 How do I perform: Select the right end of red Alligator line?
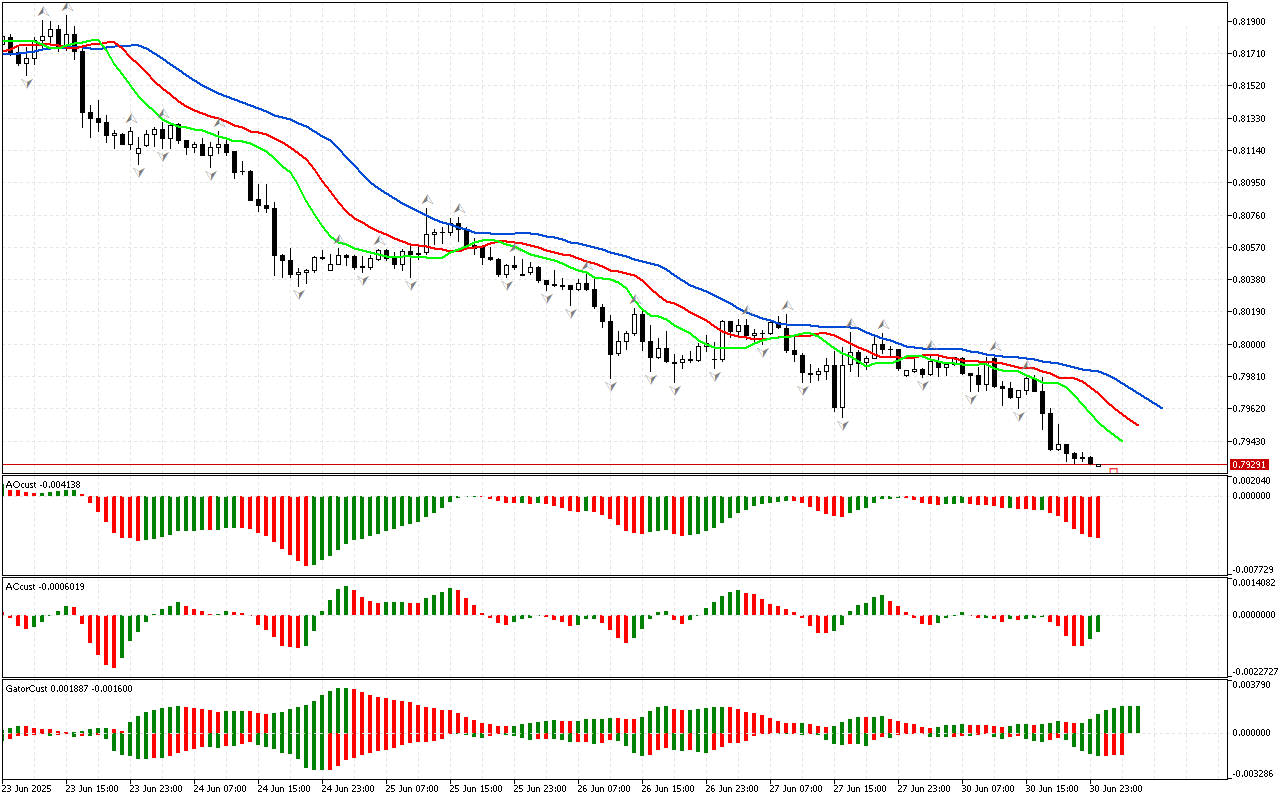pyautogui.click(x=1137, y=425)
